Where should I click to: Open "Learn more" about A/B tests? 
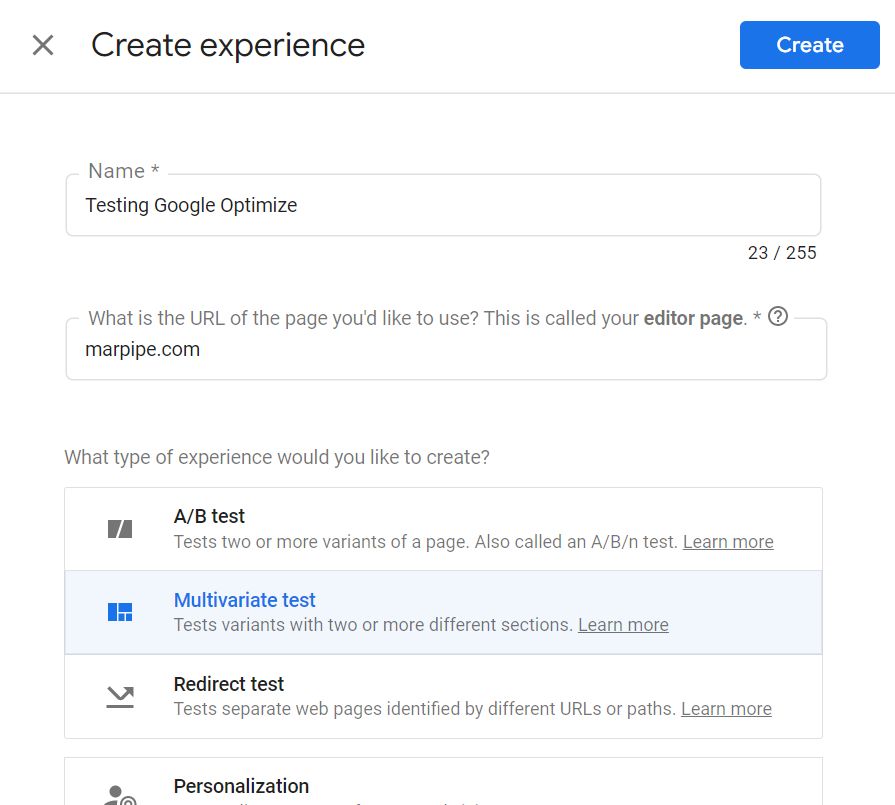click(x=728, y=541)
